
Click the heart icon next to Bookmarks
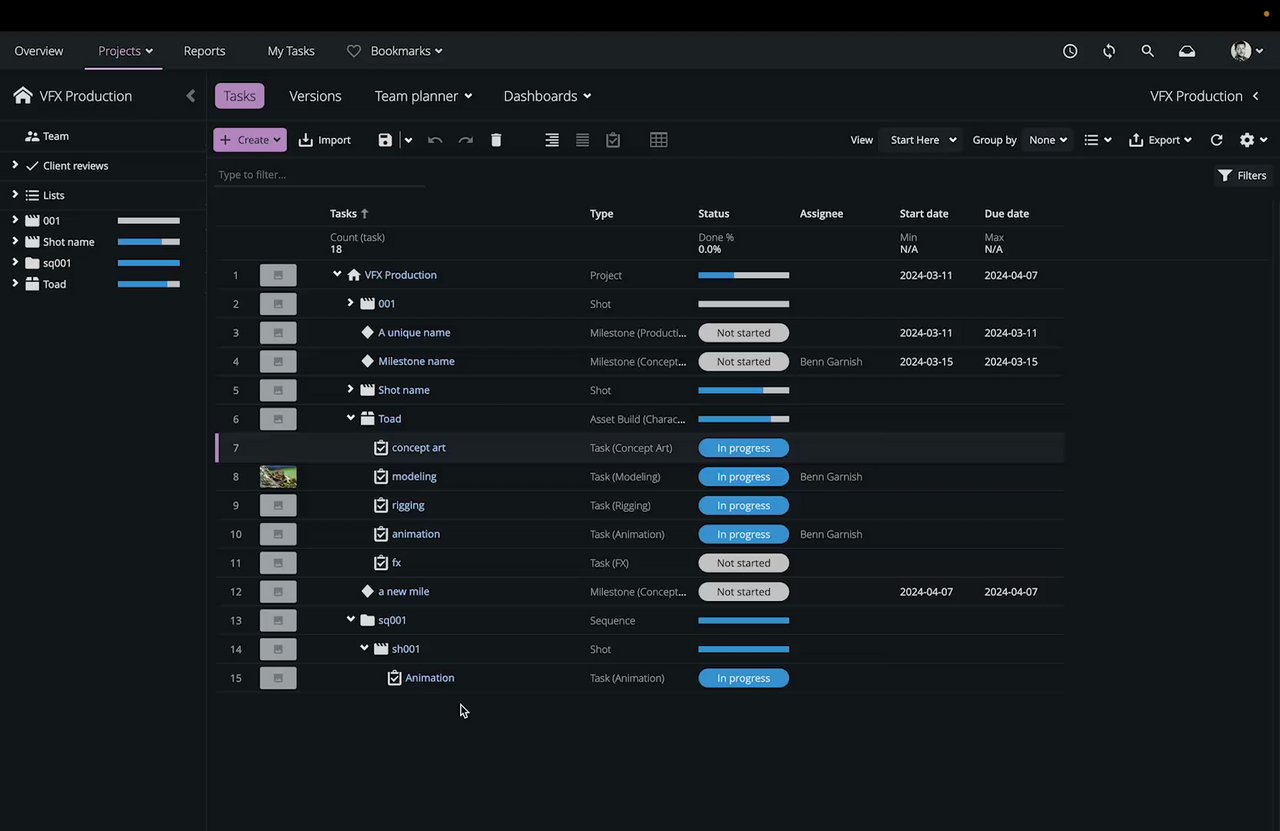[353, 51]
